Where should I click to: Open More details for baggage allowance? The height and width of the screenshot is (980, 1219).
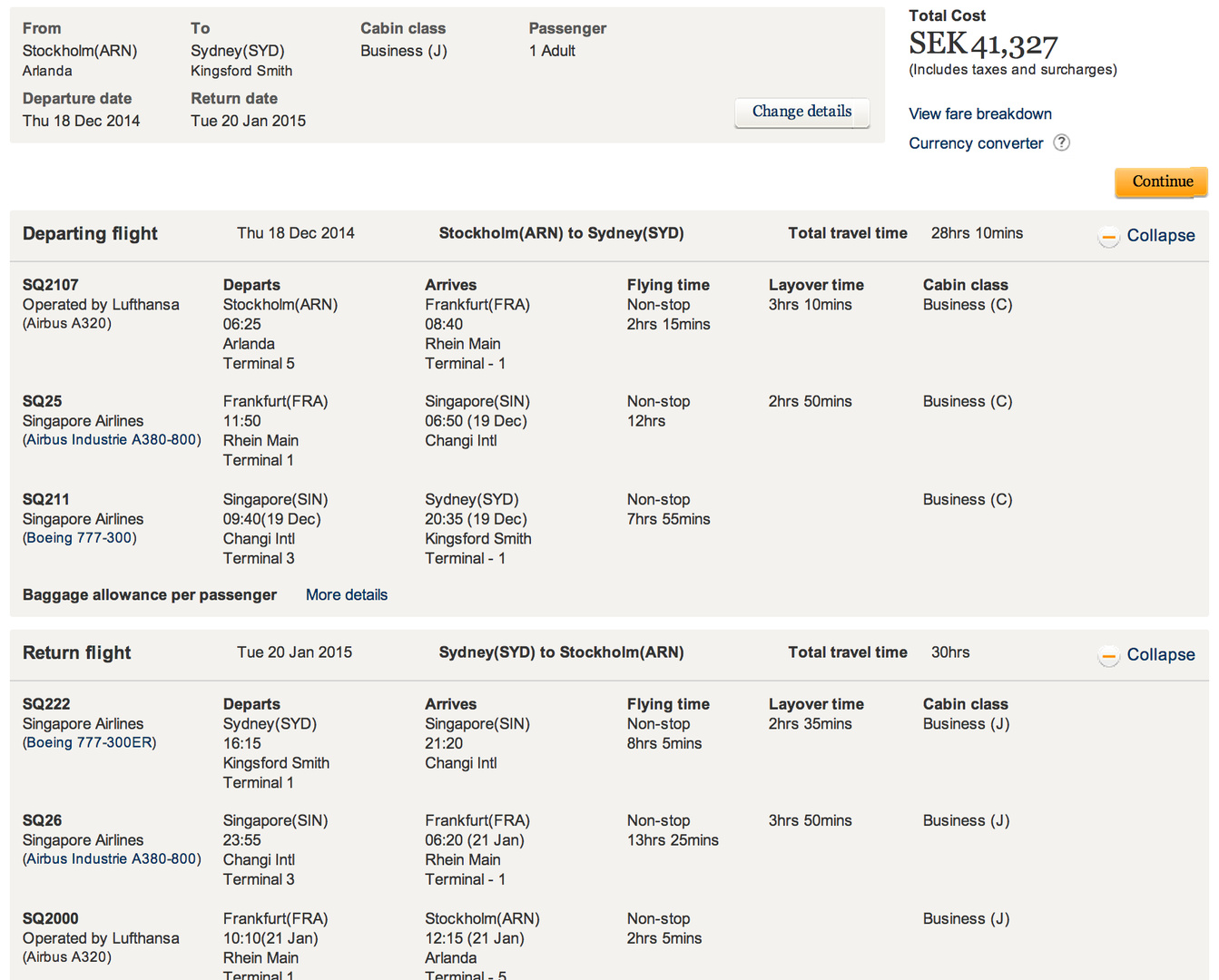[346, 595]
